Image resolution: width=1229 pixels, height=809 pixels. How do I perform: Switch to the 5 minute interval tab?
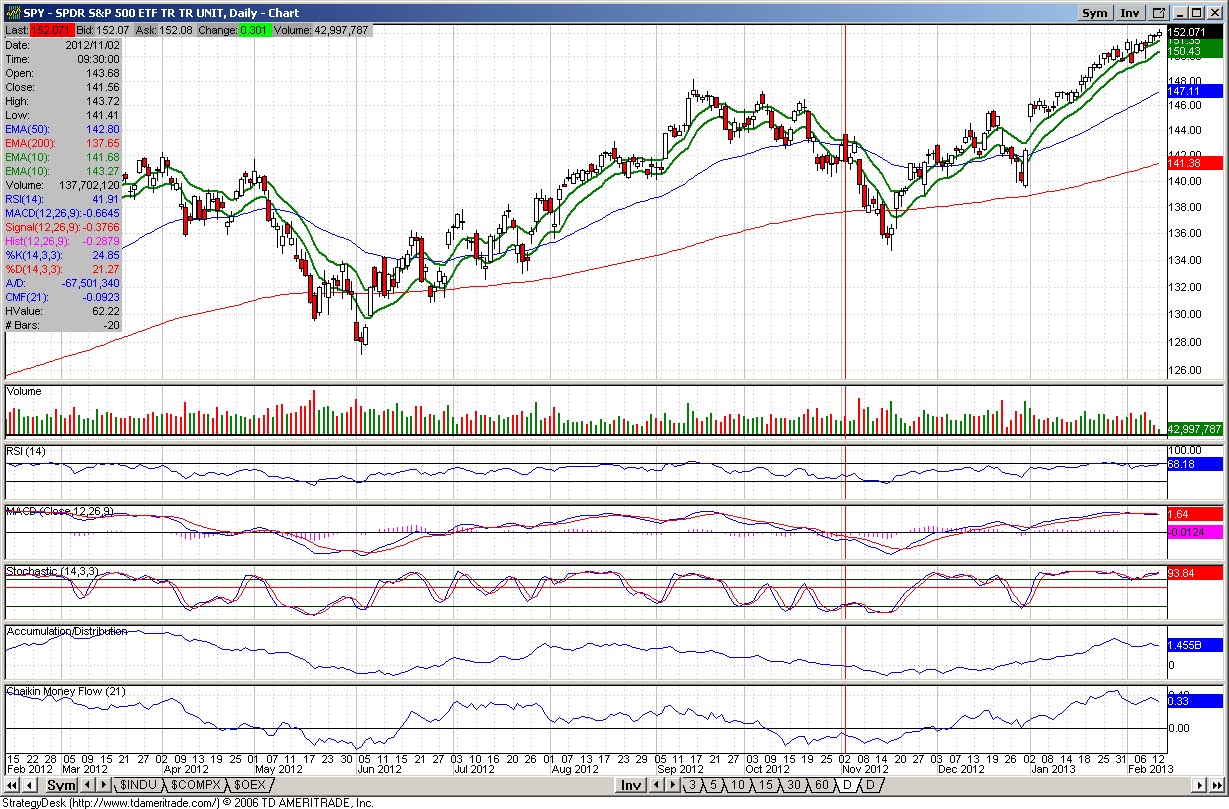[713, 785]
